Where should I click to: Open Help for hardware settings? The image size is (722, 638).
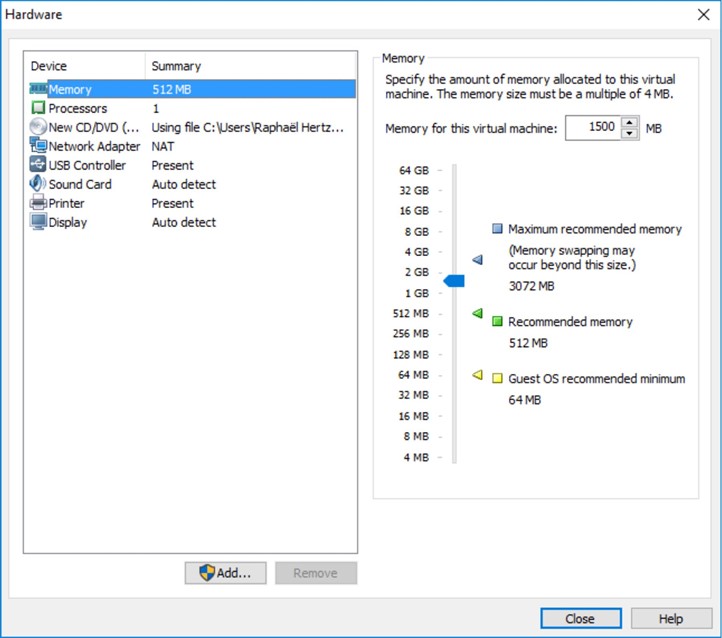[x=671, y=618]
